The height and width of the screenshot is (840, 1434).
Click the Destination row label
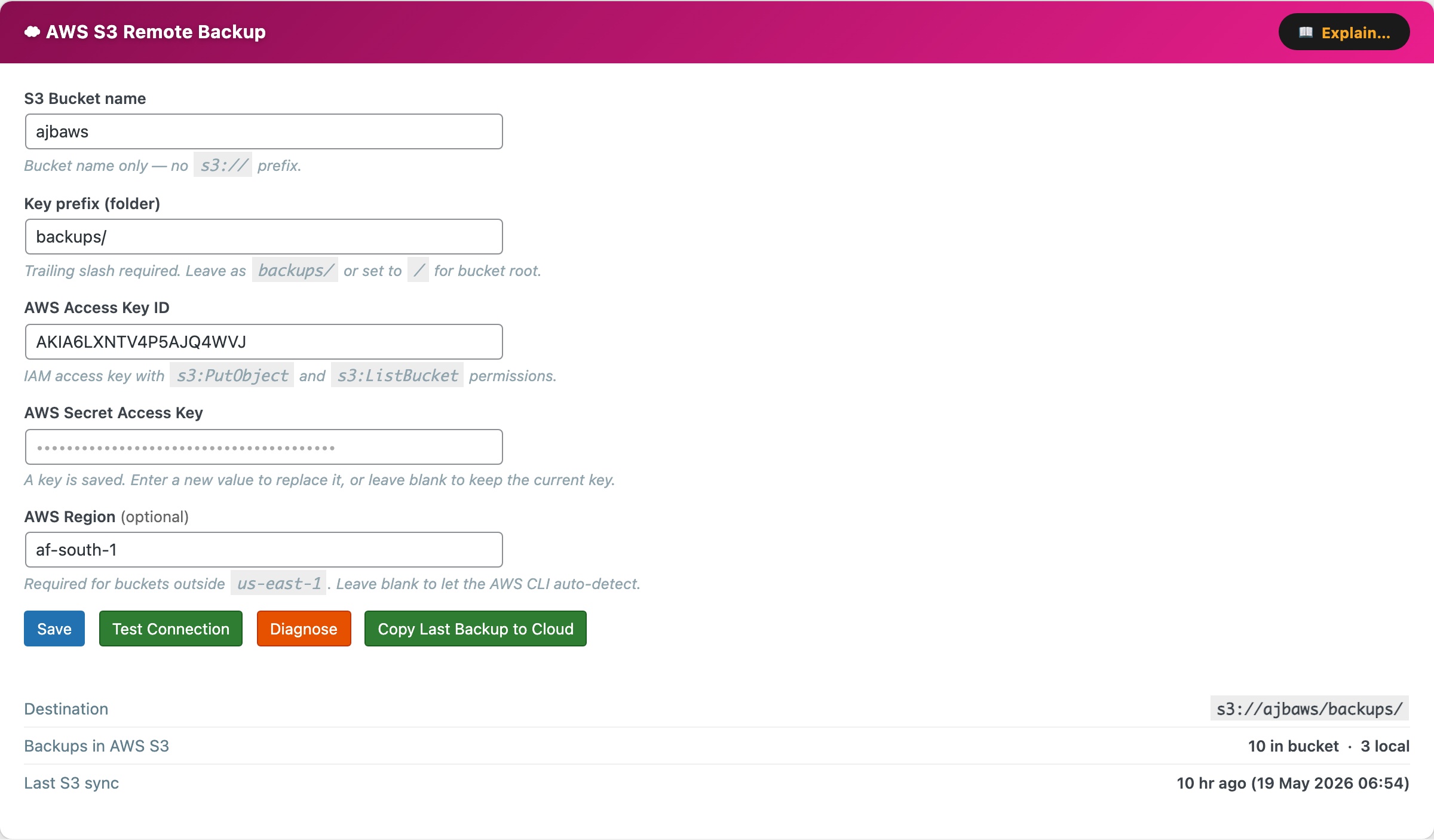pos(66,709)
